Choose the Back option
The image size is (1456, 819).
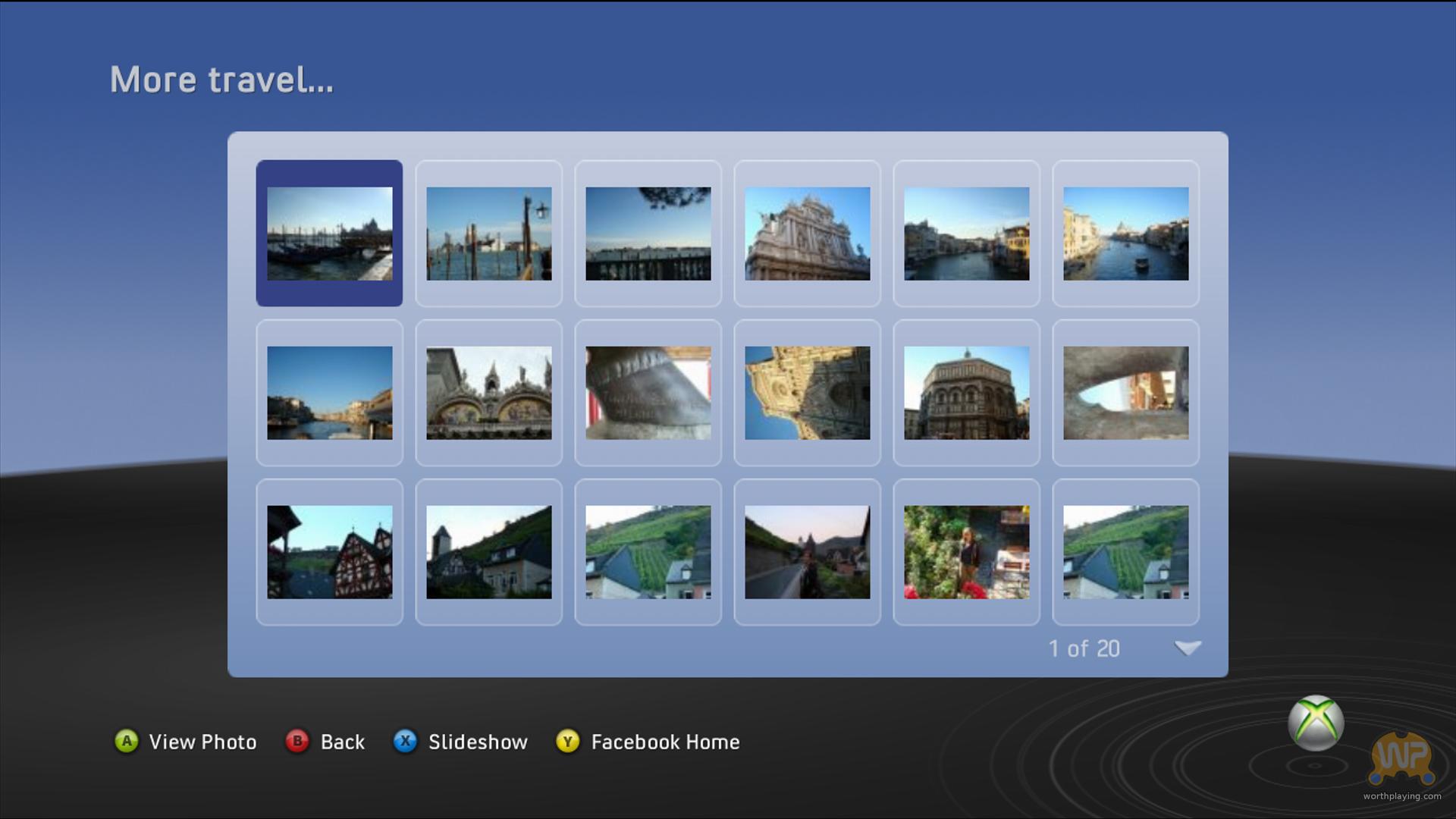click(x=343, y=742)
